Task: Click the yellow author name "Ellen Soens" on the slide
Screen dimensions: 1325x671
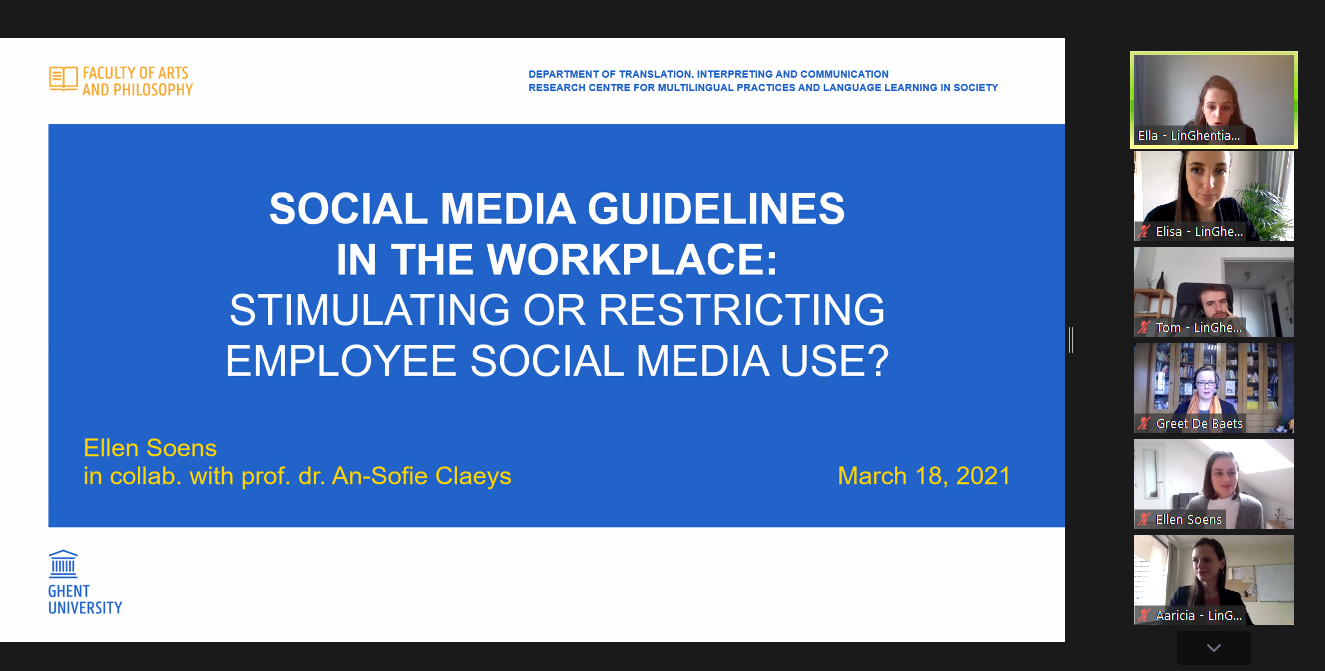Action: 150,448
